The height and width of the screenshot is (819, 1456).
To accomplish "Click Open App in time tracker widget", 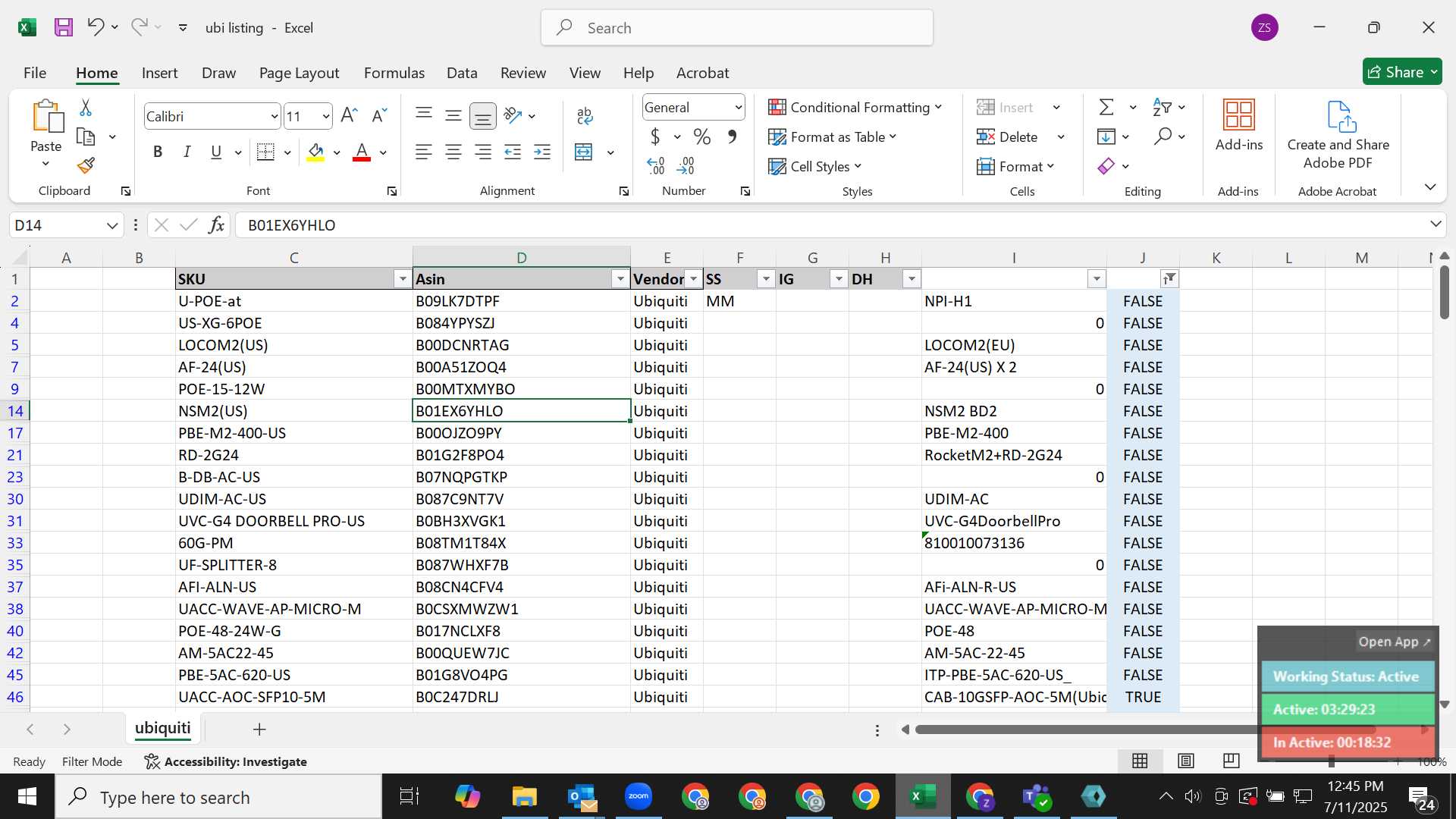I will (x=1394, y=642).
